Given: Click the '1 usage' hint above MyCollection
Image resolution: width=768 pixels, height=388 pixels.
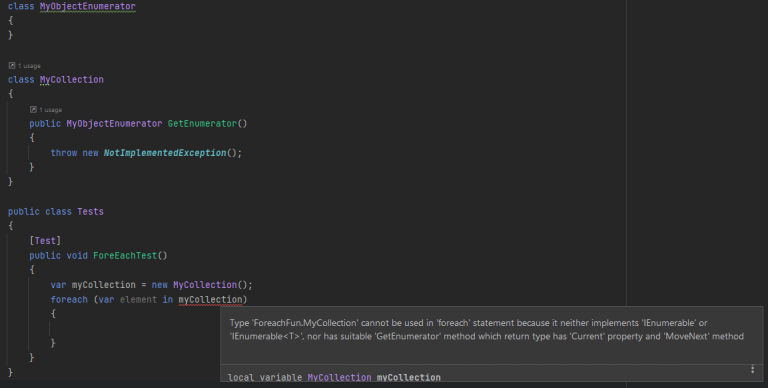Looking at the screenshot, I should (x=29, y=66).
